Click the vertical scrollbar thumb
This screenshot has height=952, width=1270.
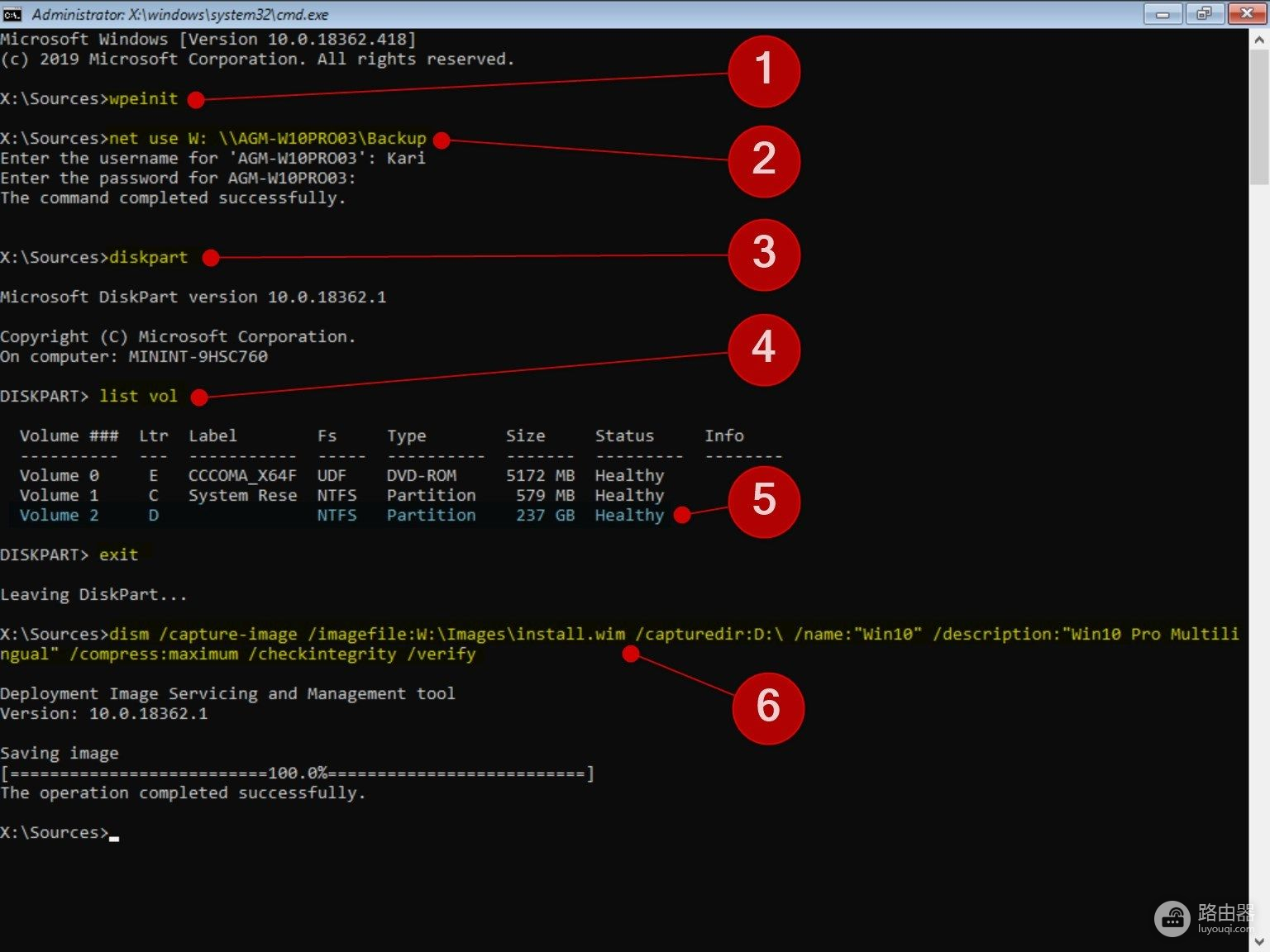(x=1259, y=116)
